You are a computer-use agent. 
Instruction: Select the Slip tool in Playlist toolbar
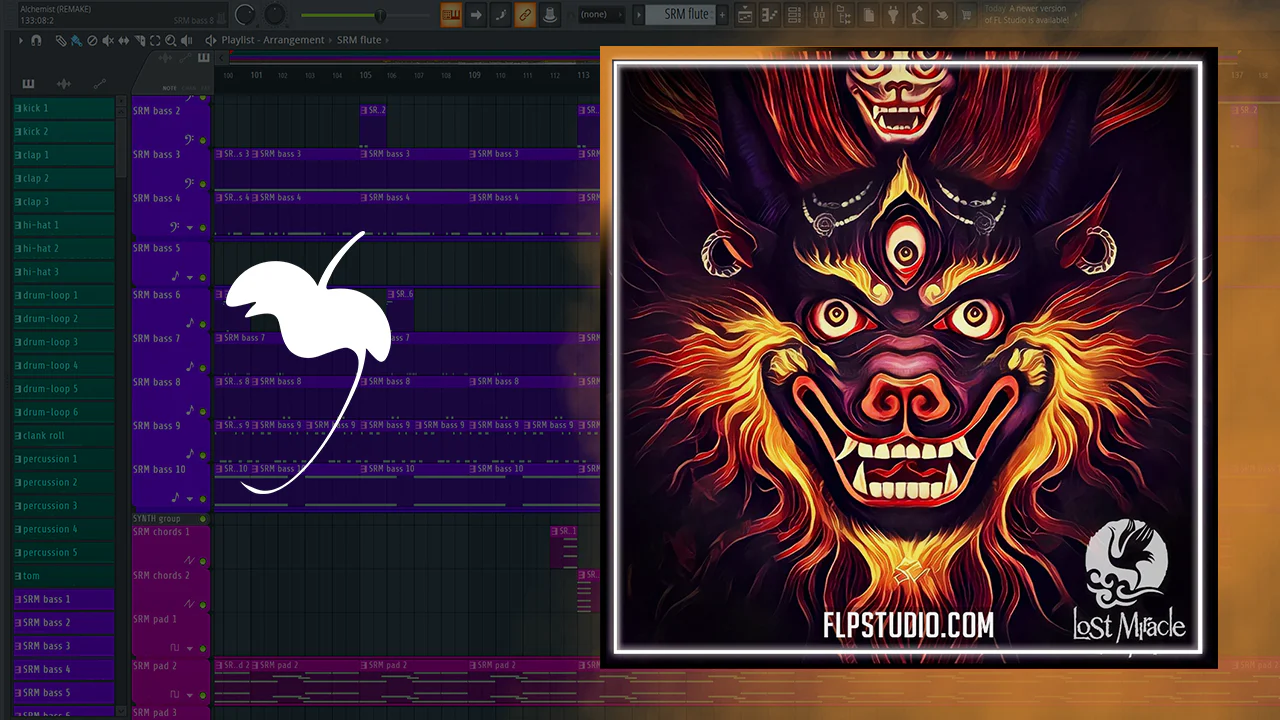124,40
